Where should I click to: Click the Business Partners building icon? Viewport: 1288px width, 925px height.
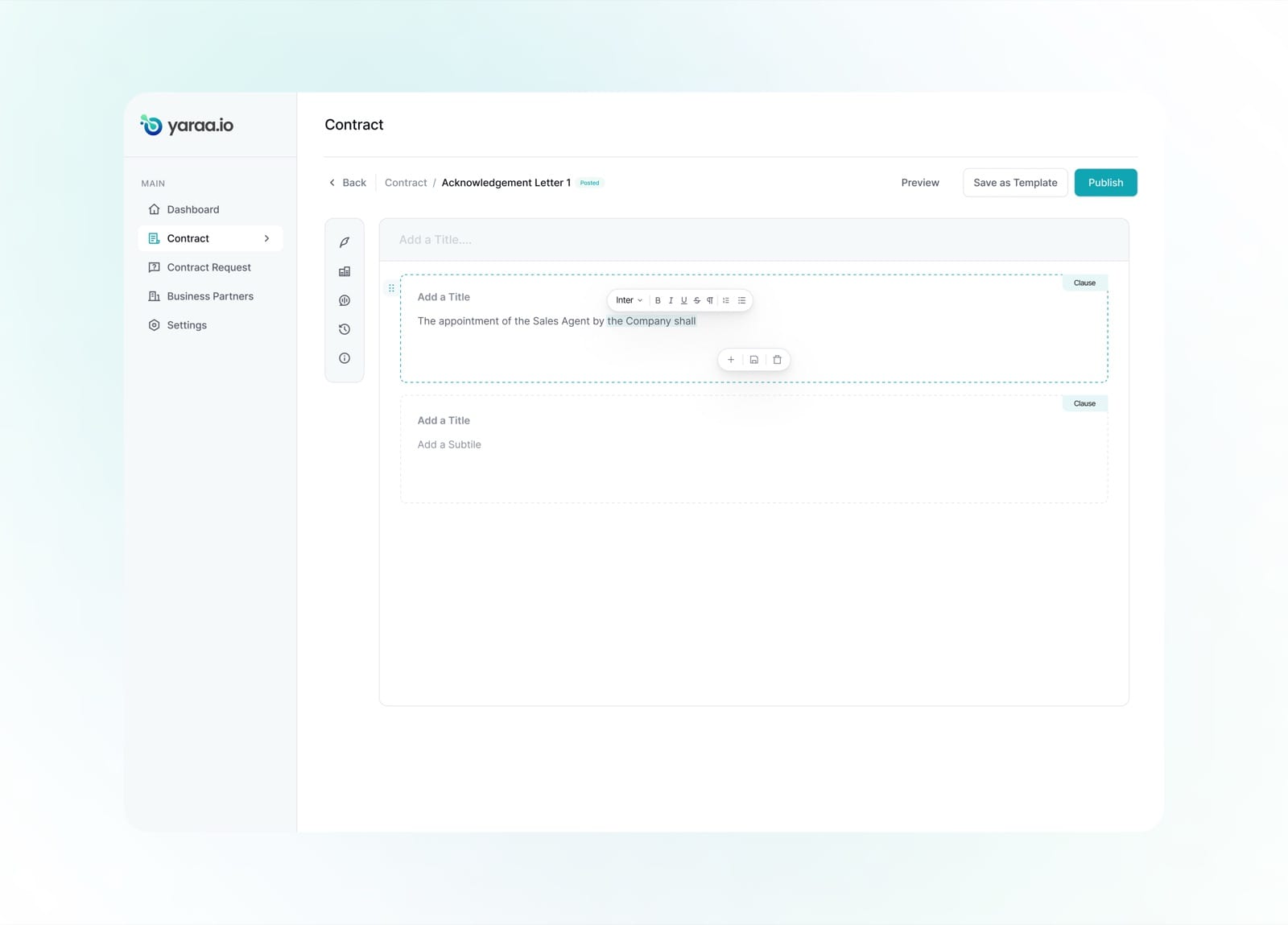(x=154, y=296)
